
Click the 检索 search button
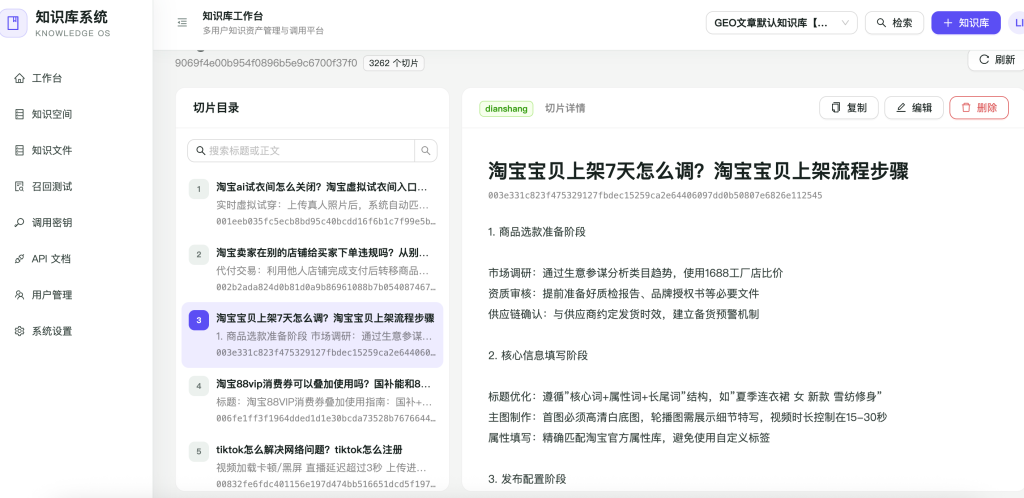coord(894,23)
